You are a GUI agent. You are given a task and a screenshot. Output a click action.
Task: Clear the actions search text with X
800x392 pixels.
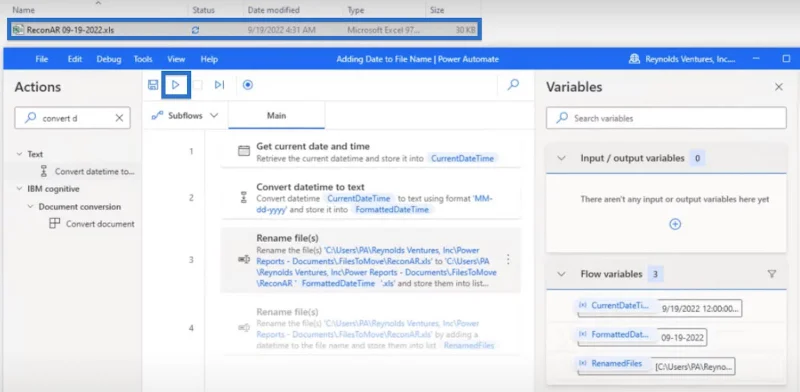[119, 118]
